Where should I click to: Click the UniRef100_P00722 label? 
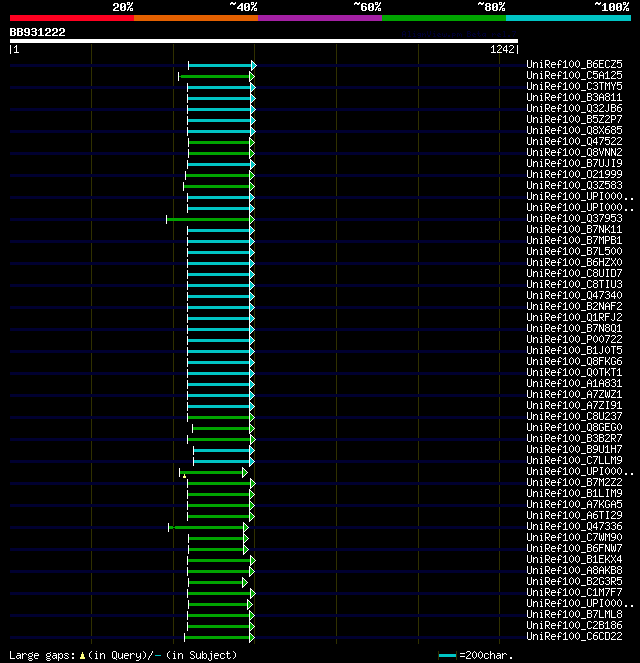coord(574,339)
